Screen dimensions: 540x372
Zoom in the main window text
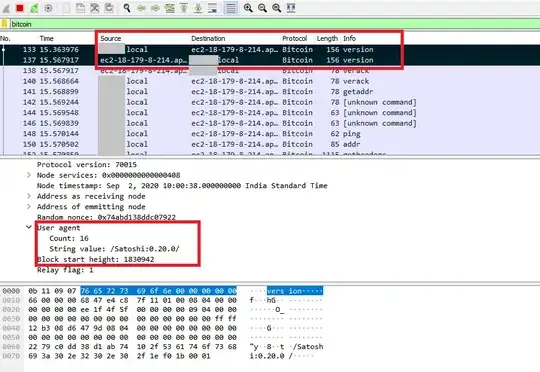pyautogui.click(x=248, y=8)
